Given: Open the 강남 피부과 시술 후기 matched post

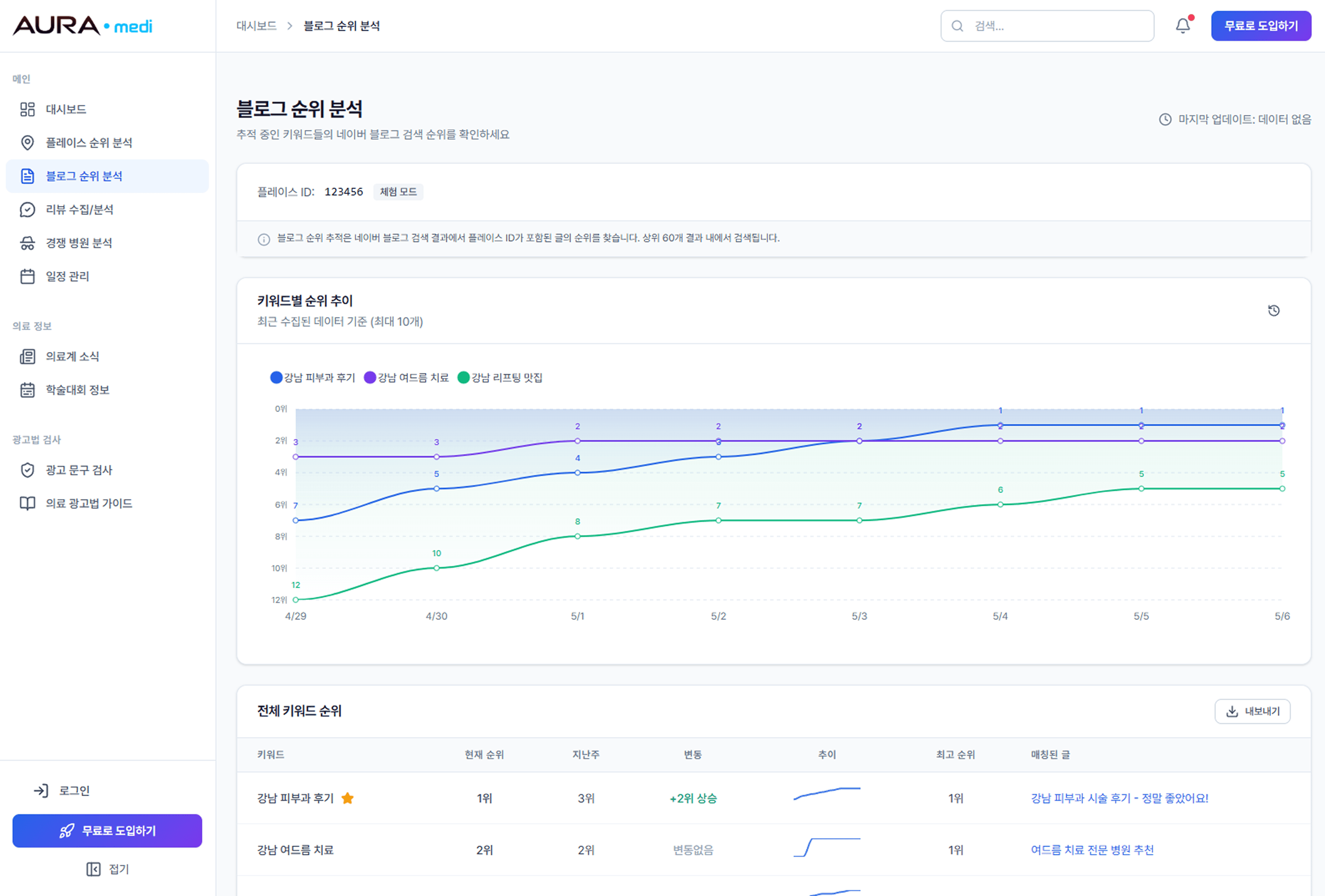Looking at the screenshot, I should pyautogui.click(x=1120, y=798).
